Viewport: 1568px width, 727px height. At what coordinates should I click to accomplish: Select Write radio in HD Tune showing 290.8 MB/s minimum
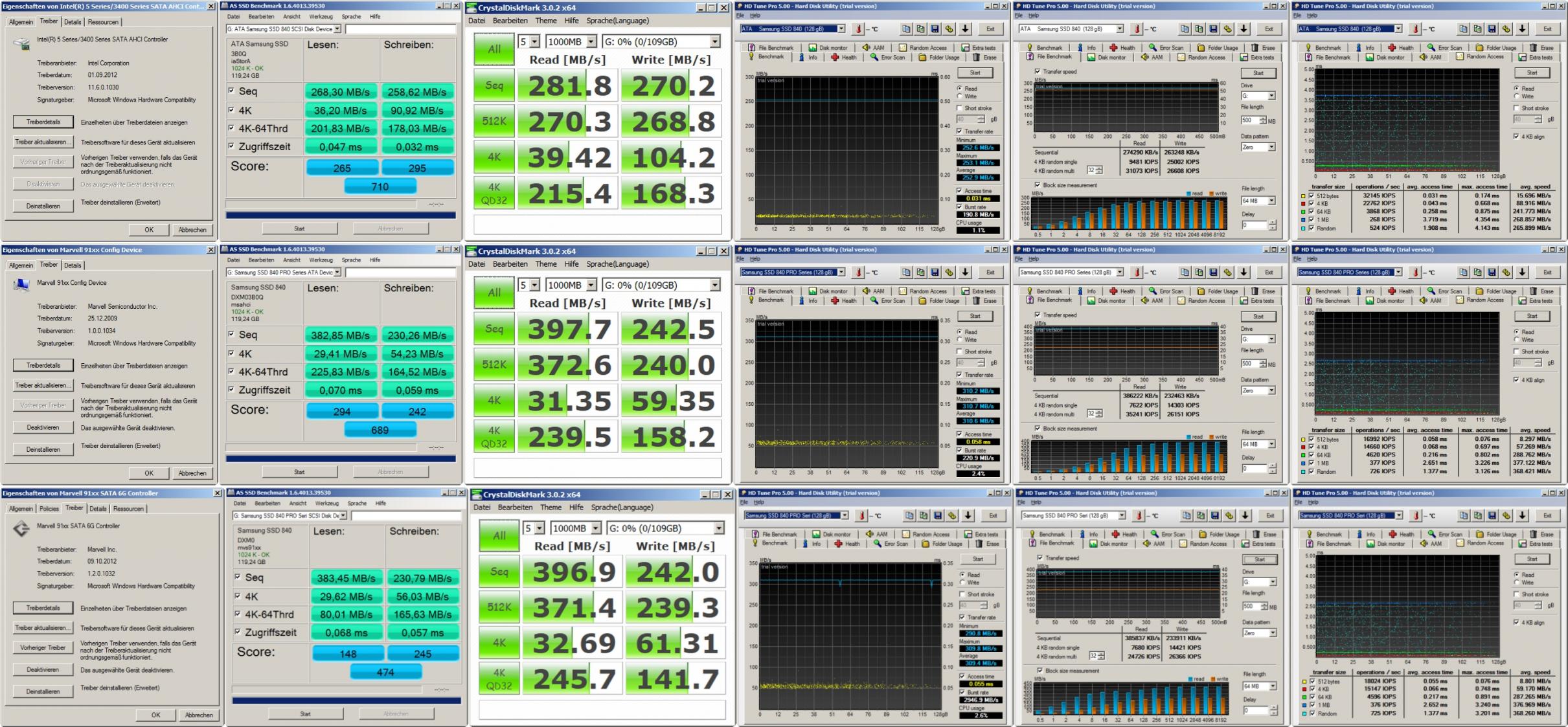pyautogui.click(x=963, y=583)
